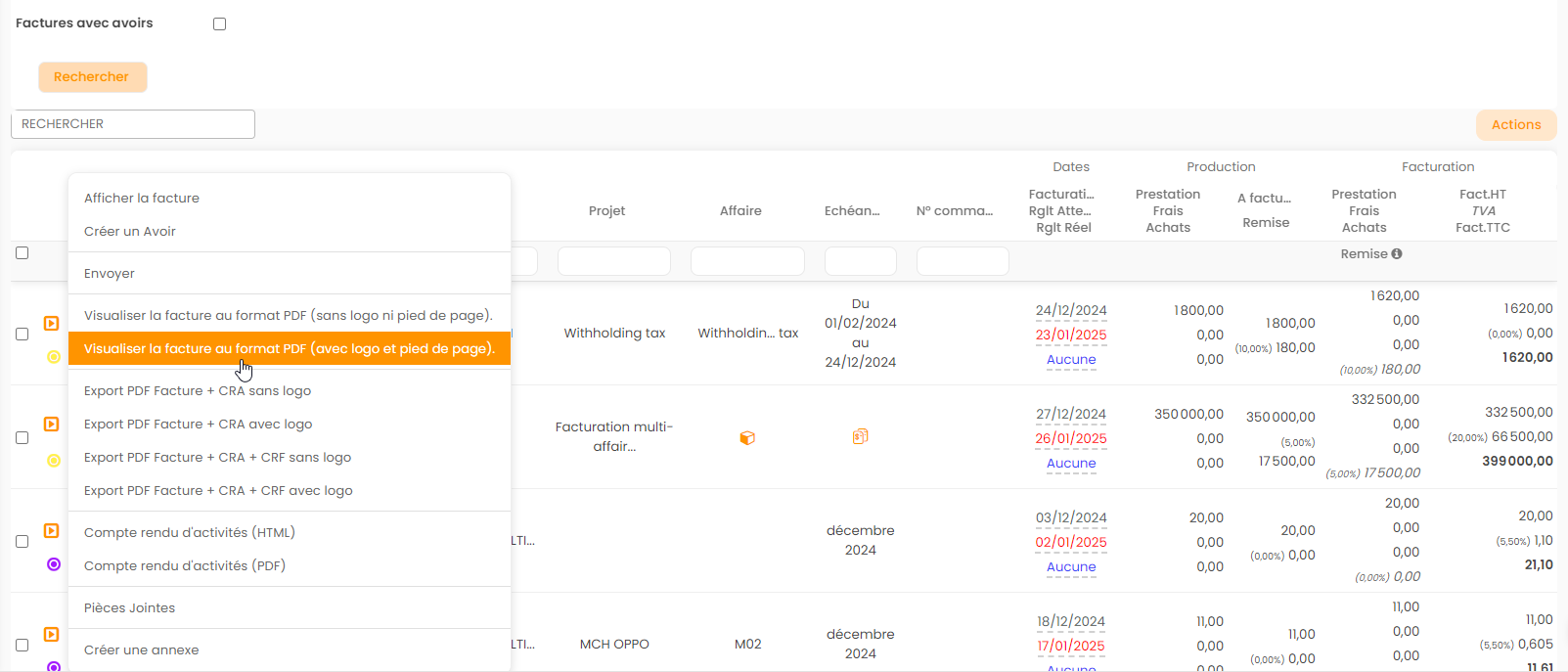Click the orange box icon in Affaire column
Screen dimensions: 1568x672
coord(747,438)
